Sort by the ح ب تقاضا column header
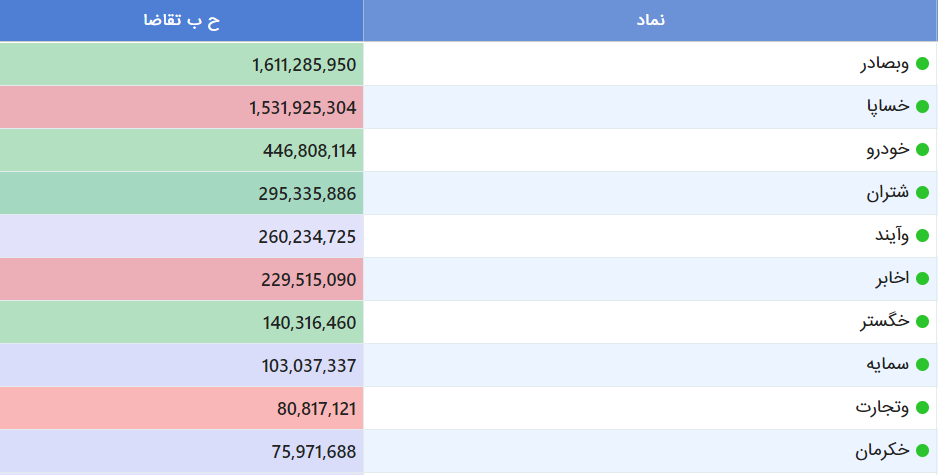This screenshot has width=938, height=475. coord(182,20)
